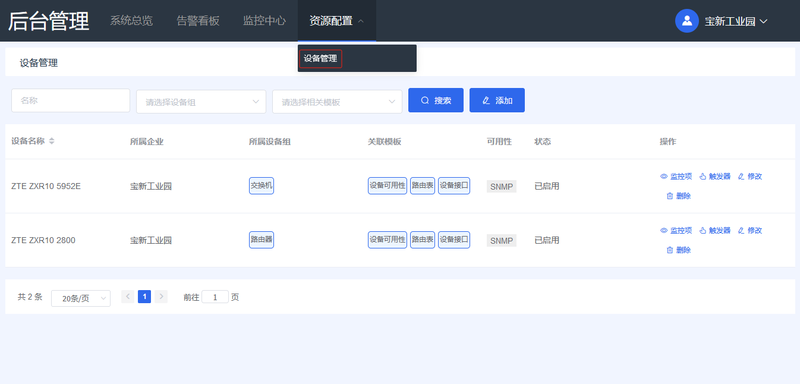Viewport: 800px width, 384px height.
Task: Click 路由表 tag in ZXR10 2800 row
Action: point(422,240)
